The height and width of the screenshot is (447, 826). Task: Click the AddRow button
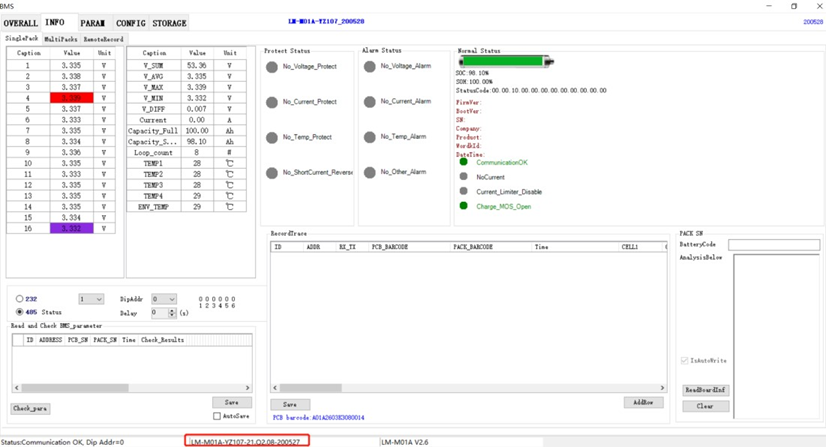click(x=643, y=402)
